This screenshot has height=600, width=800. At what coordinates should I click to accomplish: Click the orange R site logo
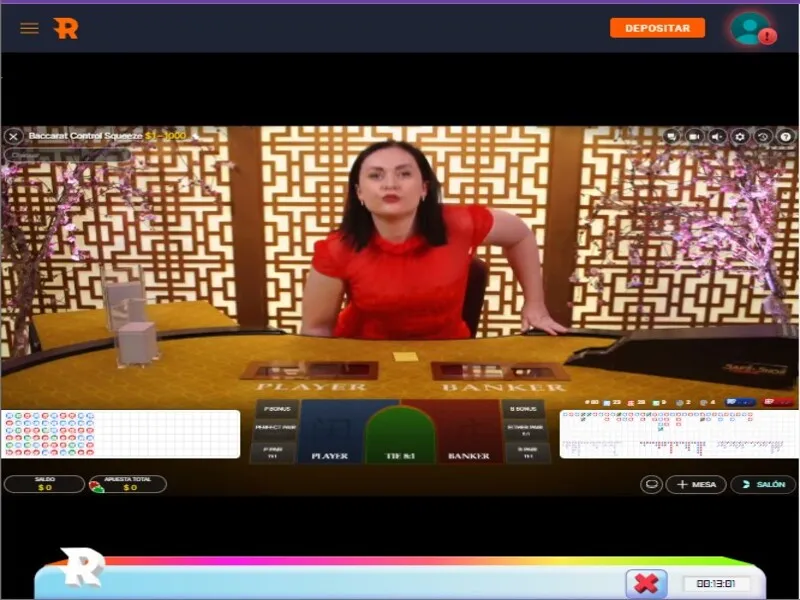[x=66, y=28]
